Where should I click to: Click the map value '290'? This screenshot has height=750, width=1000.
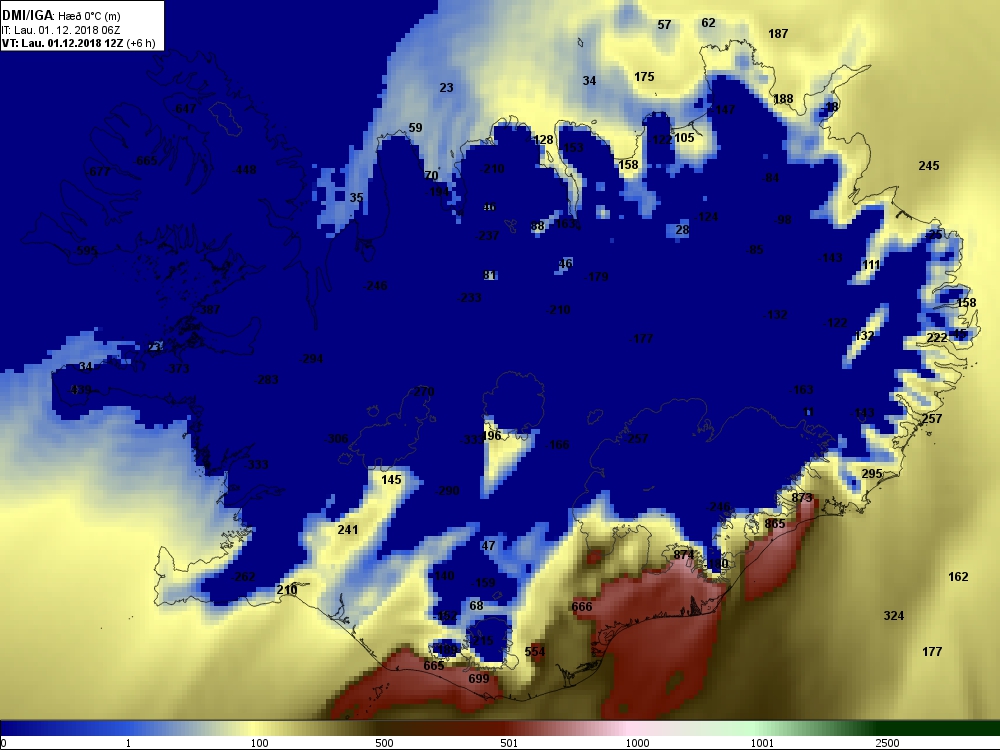pos(448,490)
